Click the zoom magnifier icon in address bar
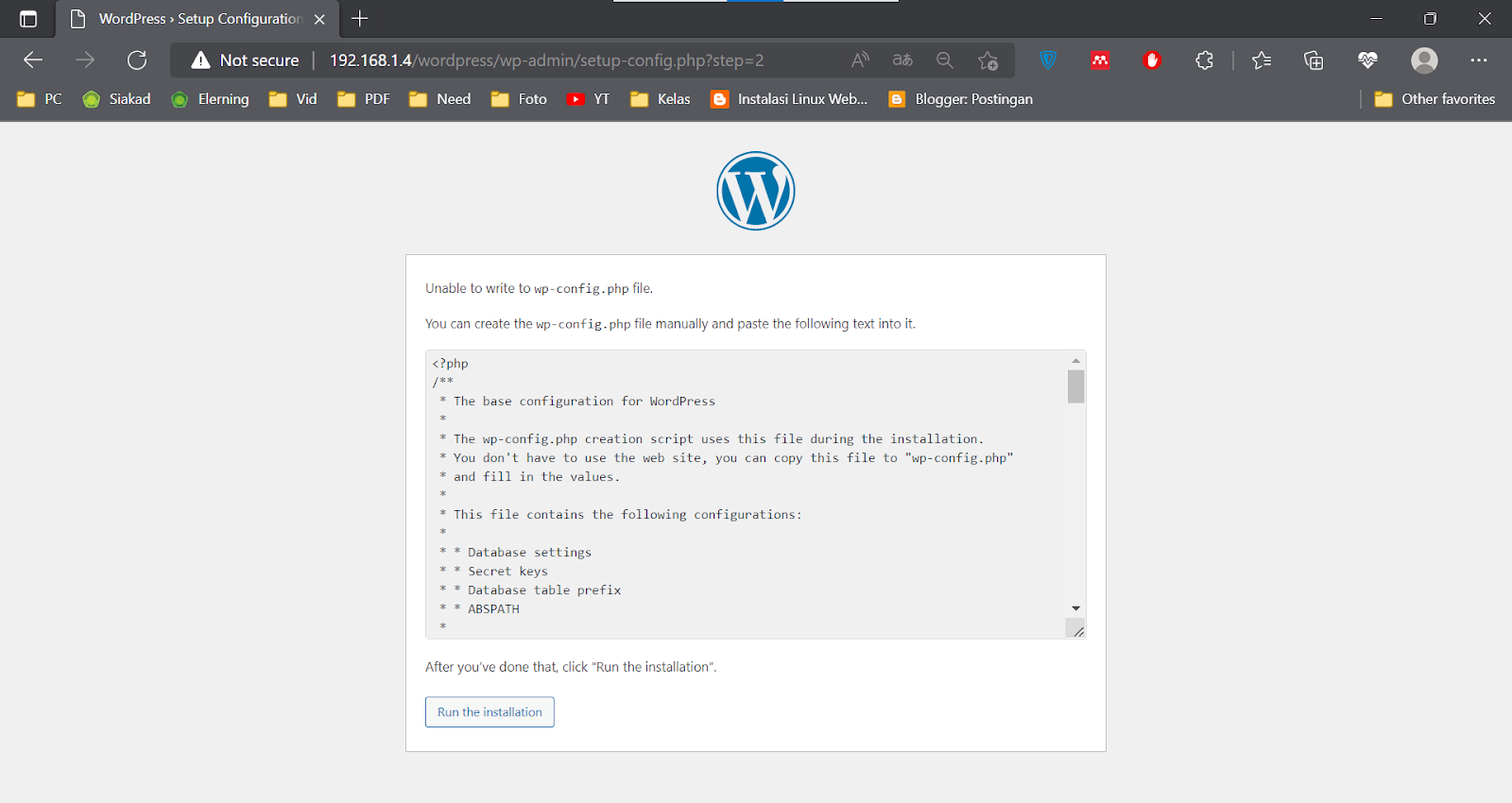The image size is (1512, 803). (x=945, y=60)
